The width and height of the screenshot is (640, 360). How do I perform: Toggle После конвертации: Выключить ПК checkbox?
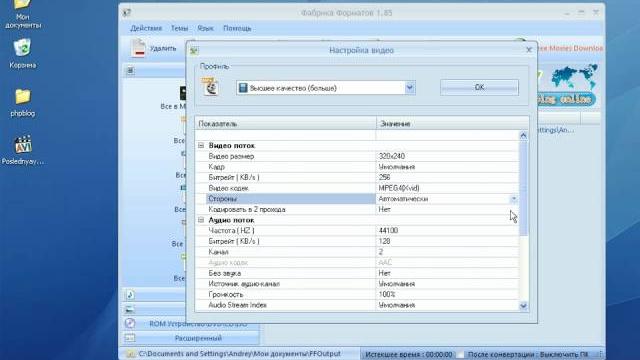coord(461,354)
